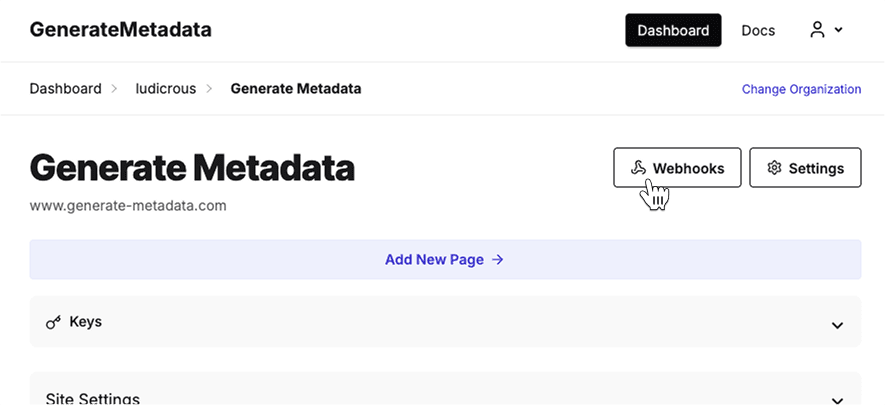Click the breadcrumb separator after Dashboard

pos(118,89)
